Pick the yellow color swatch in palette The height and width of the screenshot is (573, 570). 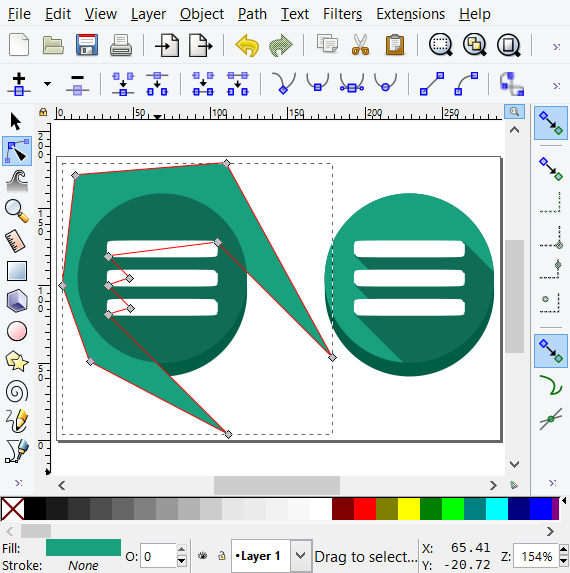coord(408,509)
